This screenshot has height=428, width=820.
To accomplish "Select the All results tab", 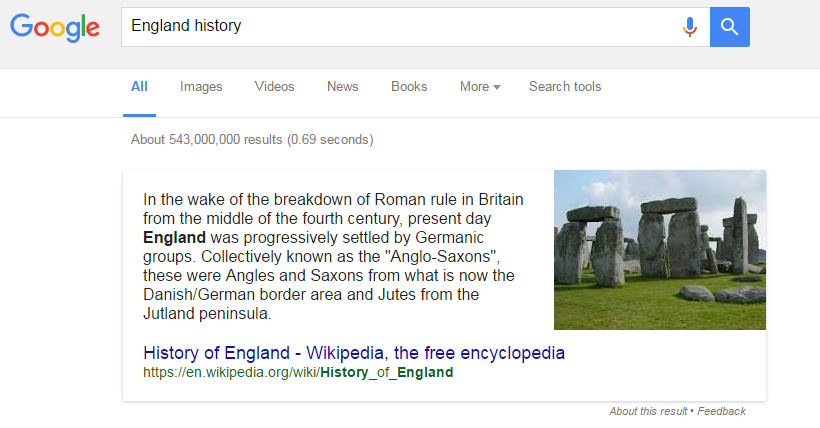I will pos(139,87).
